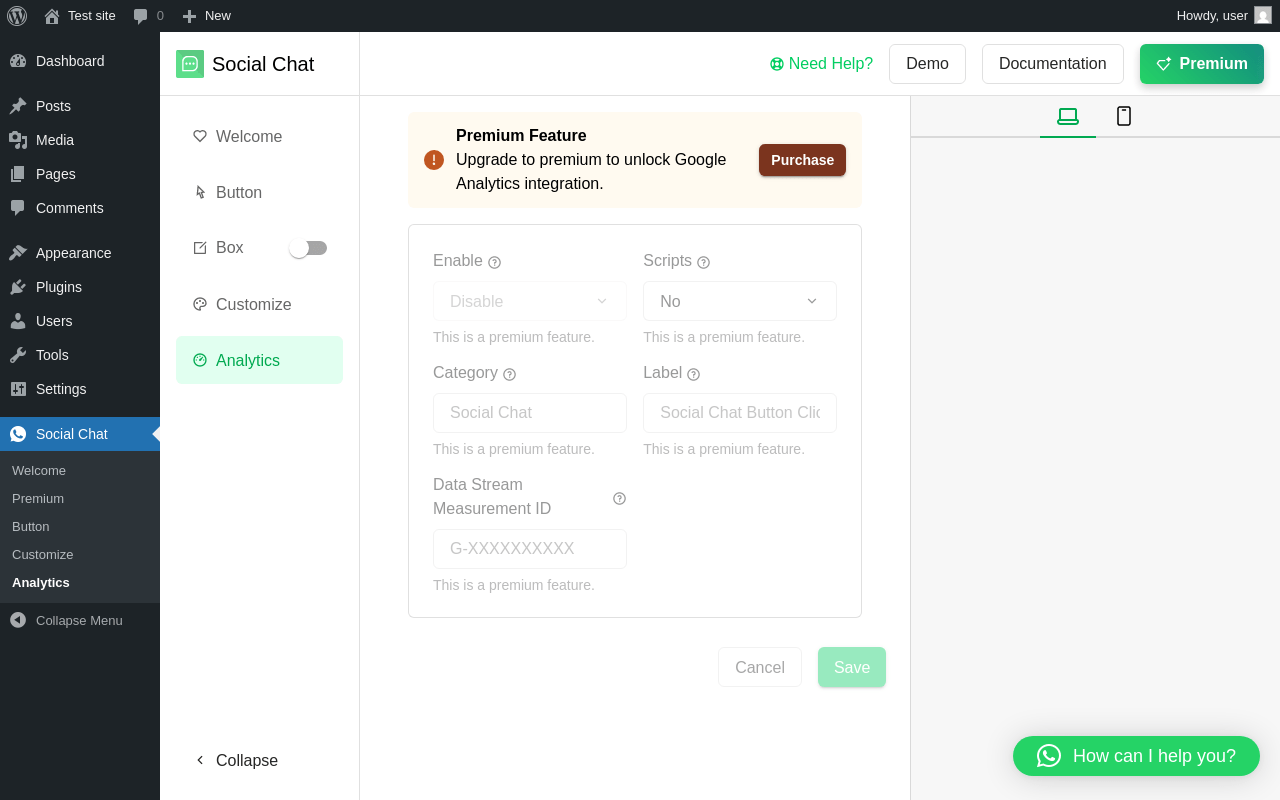Screen dimensions: 1280x800
Task: Click the laptop desktop preview icon
Action: (x=1068, y=116)
